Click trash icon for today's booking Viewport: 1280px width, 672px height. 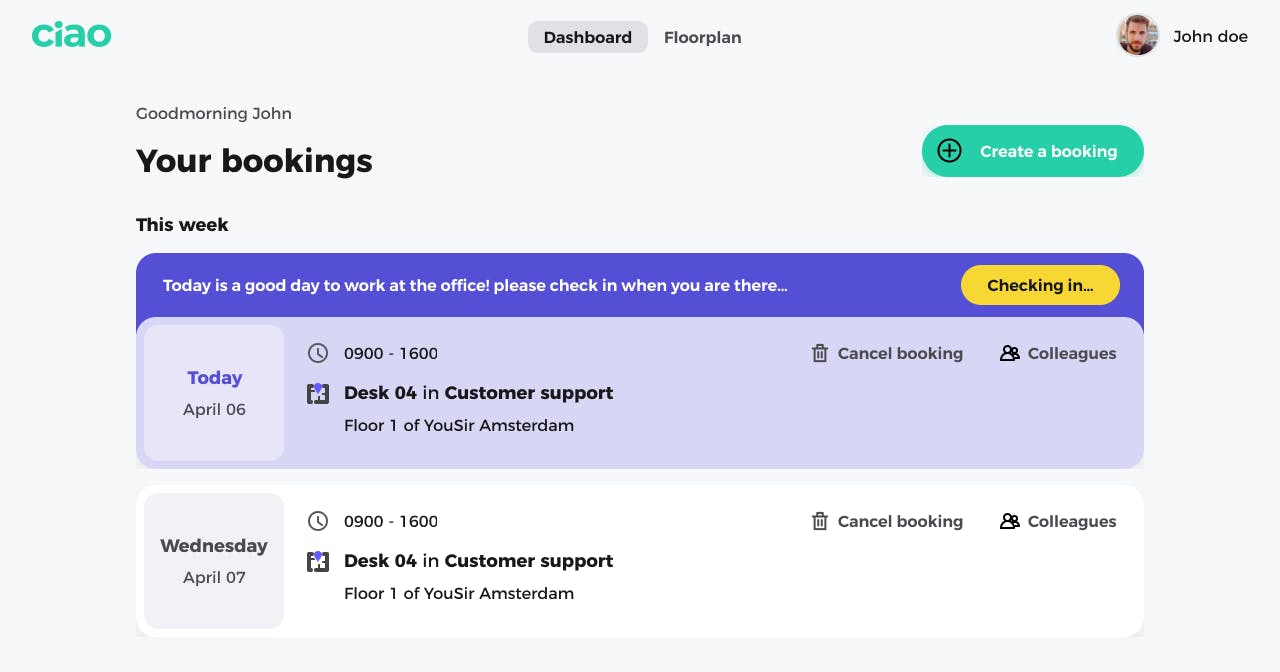(820, 353)
